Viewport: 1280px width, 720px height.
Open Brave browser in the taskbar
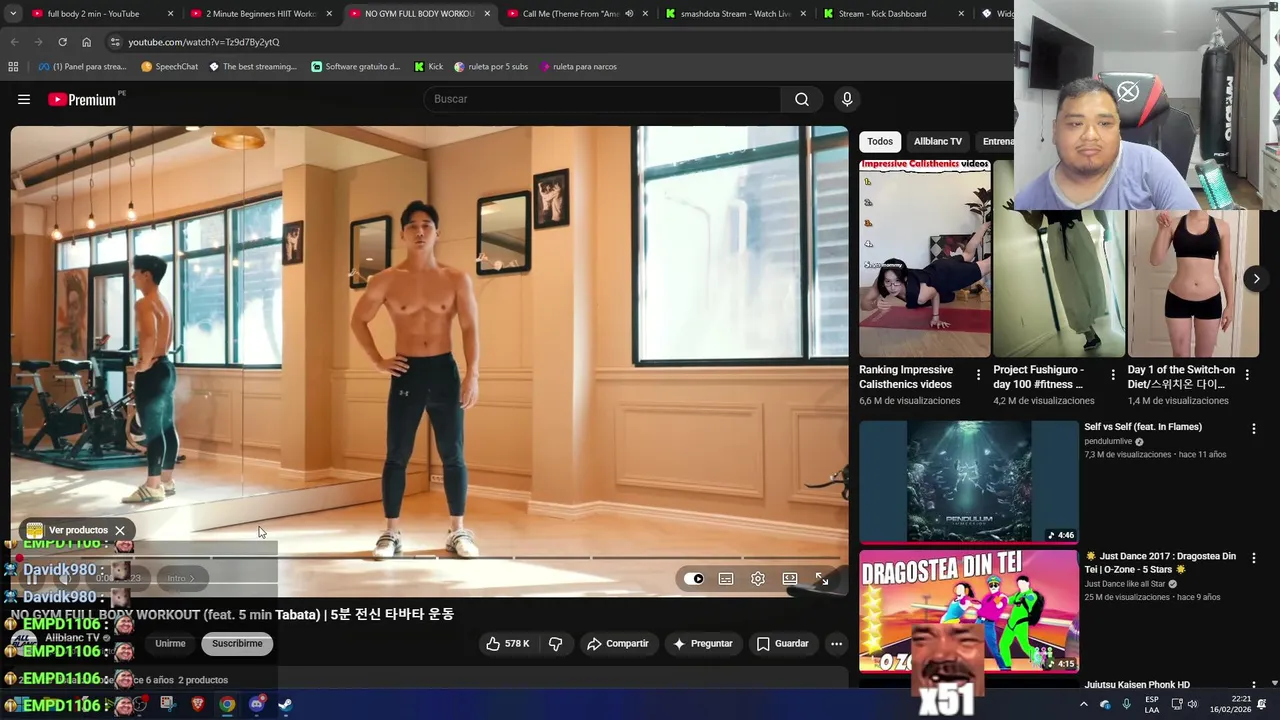[198, 704]
